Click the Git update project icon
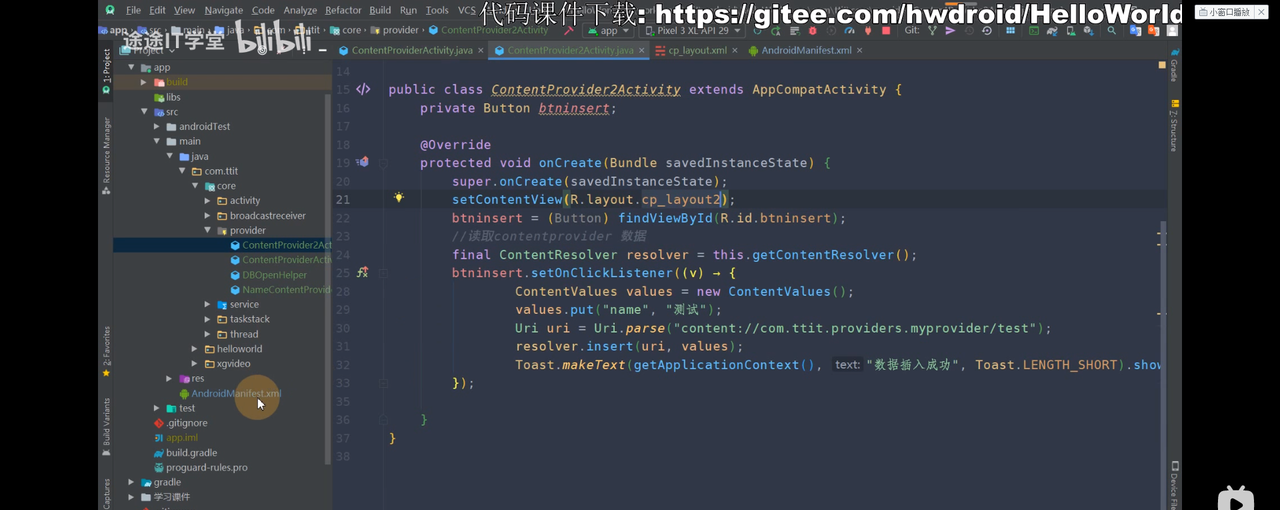The width and height of the screenshot is (1280, 510). tap(930, 31)
